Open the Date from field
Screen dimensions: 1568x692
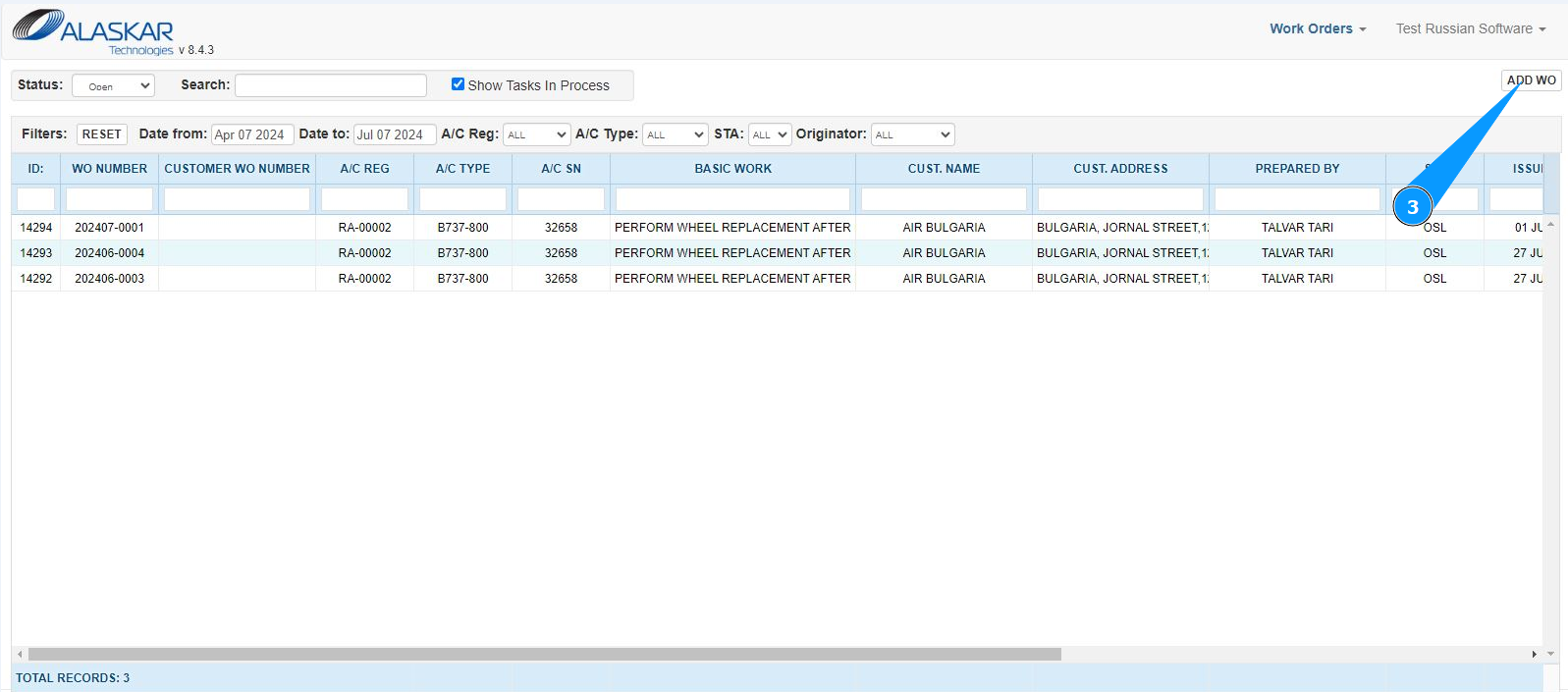252,134
